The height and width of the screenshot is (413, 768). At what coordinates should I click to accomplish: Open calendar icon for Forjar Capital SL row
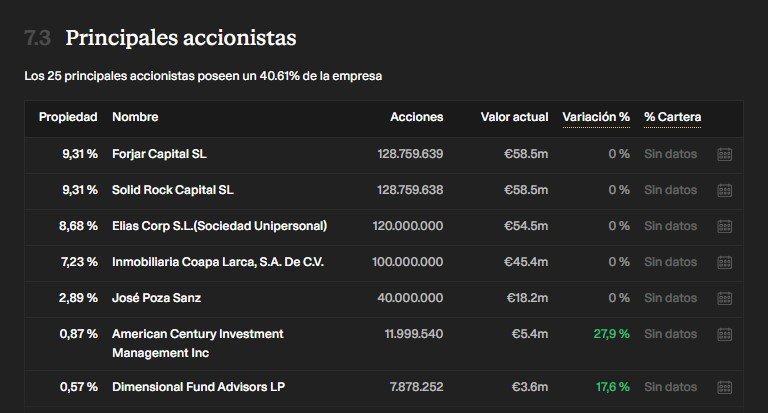[x=724, y=154]
